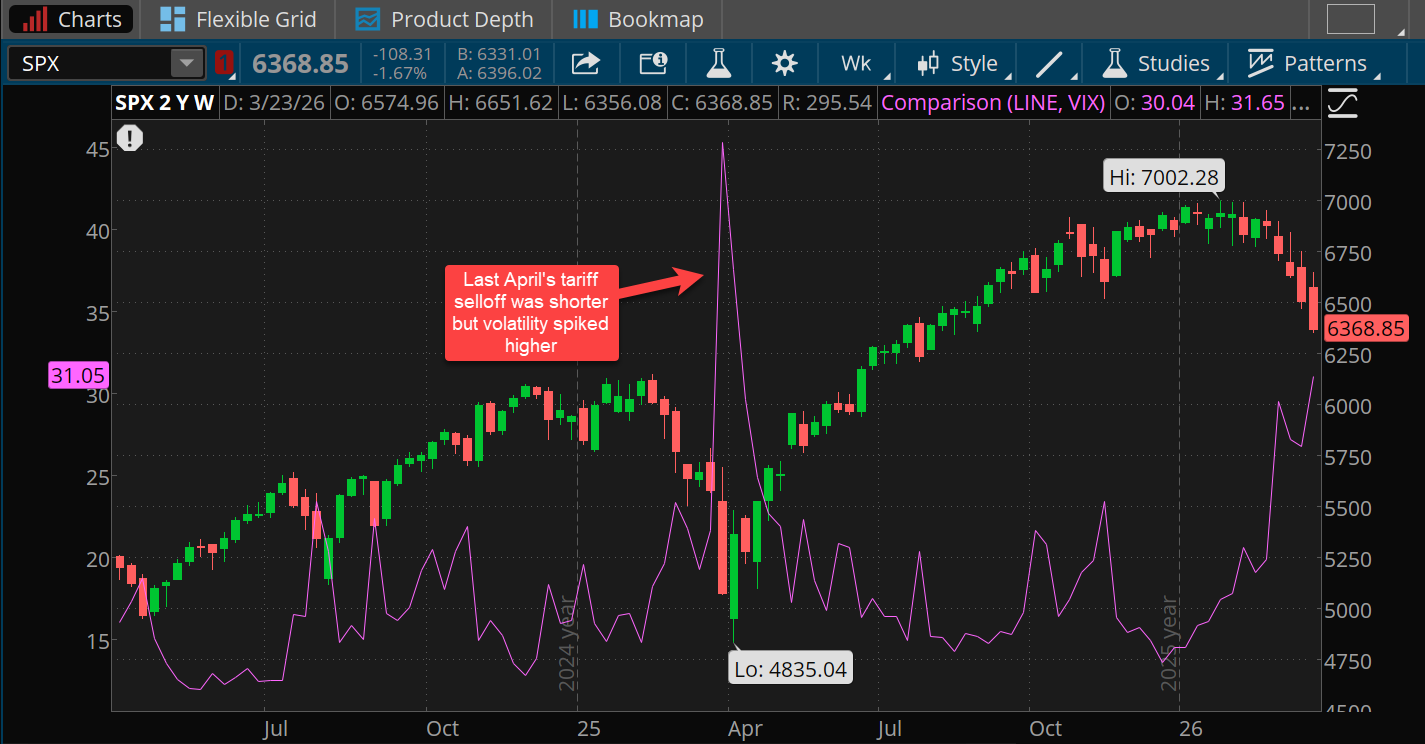This screenshot has width=1425, height=744.
Task: Toggle the warning icon on the chart area
Action: (x=129, y=138)
